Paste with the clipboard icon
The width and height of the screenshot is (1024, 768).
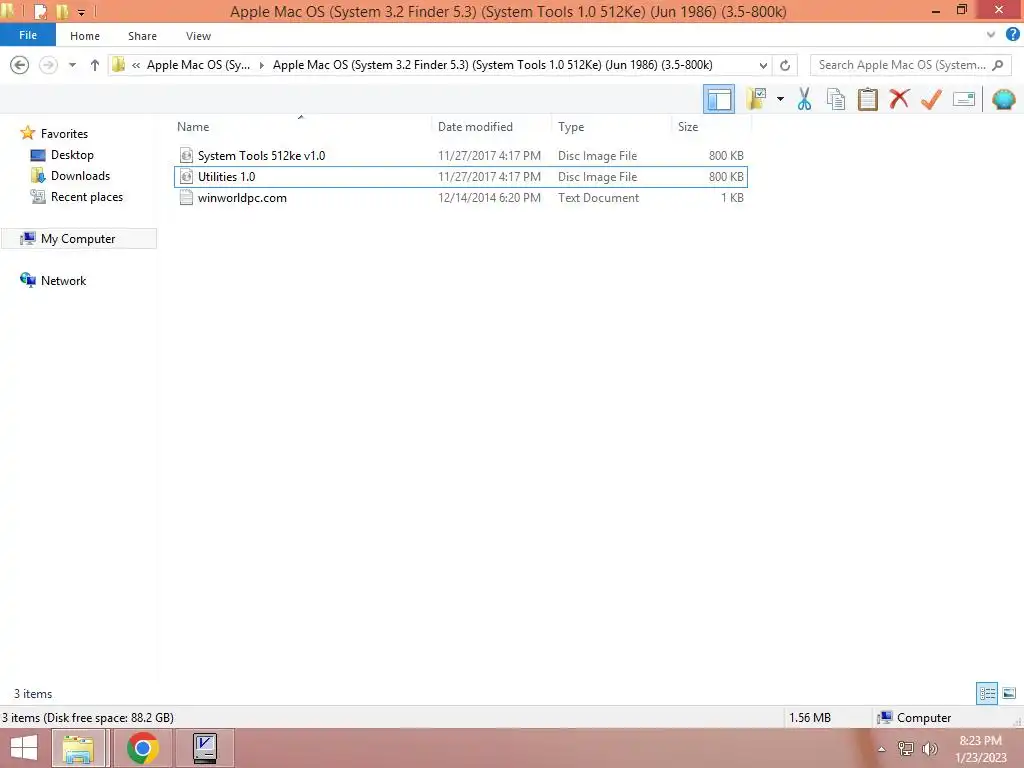point(867,99)
